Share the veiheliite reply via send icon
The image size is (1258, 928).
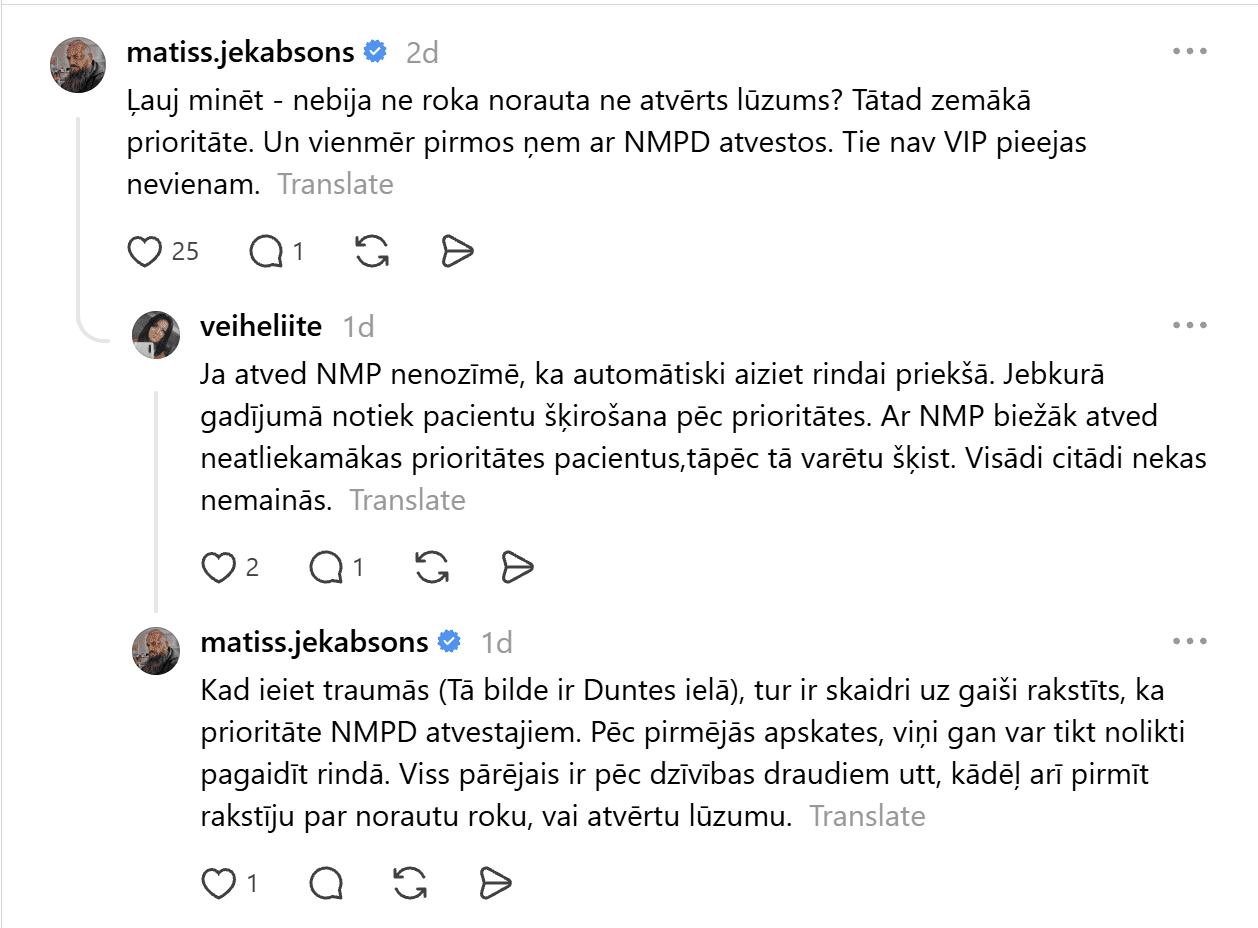[x=517, y=568]
